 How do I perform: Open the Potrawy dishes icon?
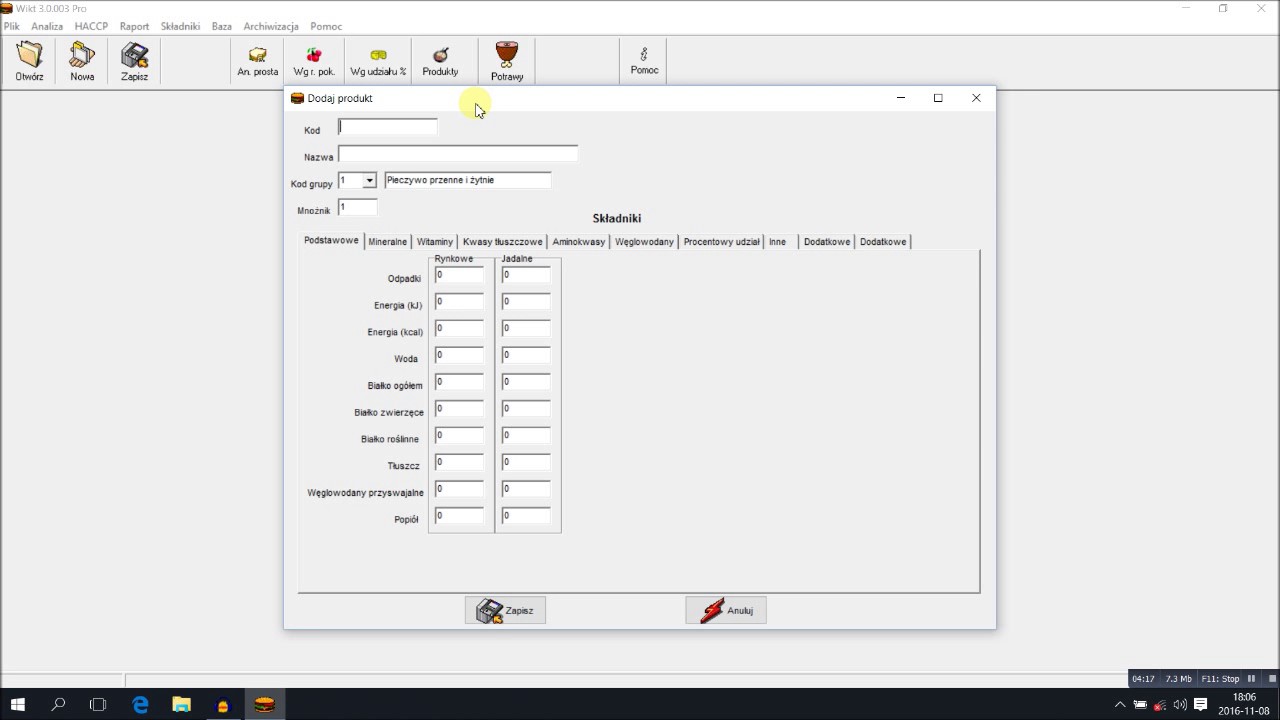507,61
